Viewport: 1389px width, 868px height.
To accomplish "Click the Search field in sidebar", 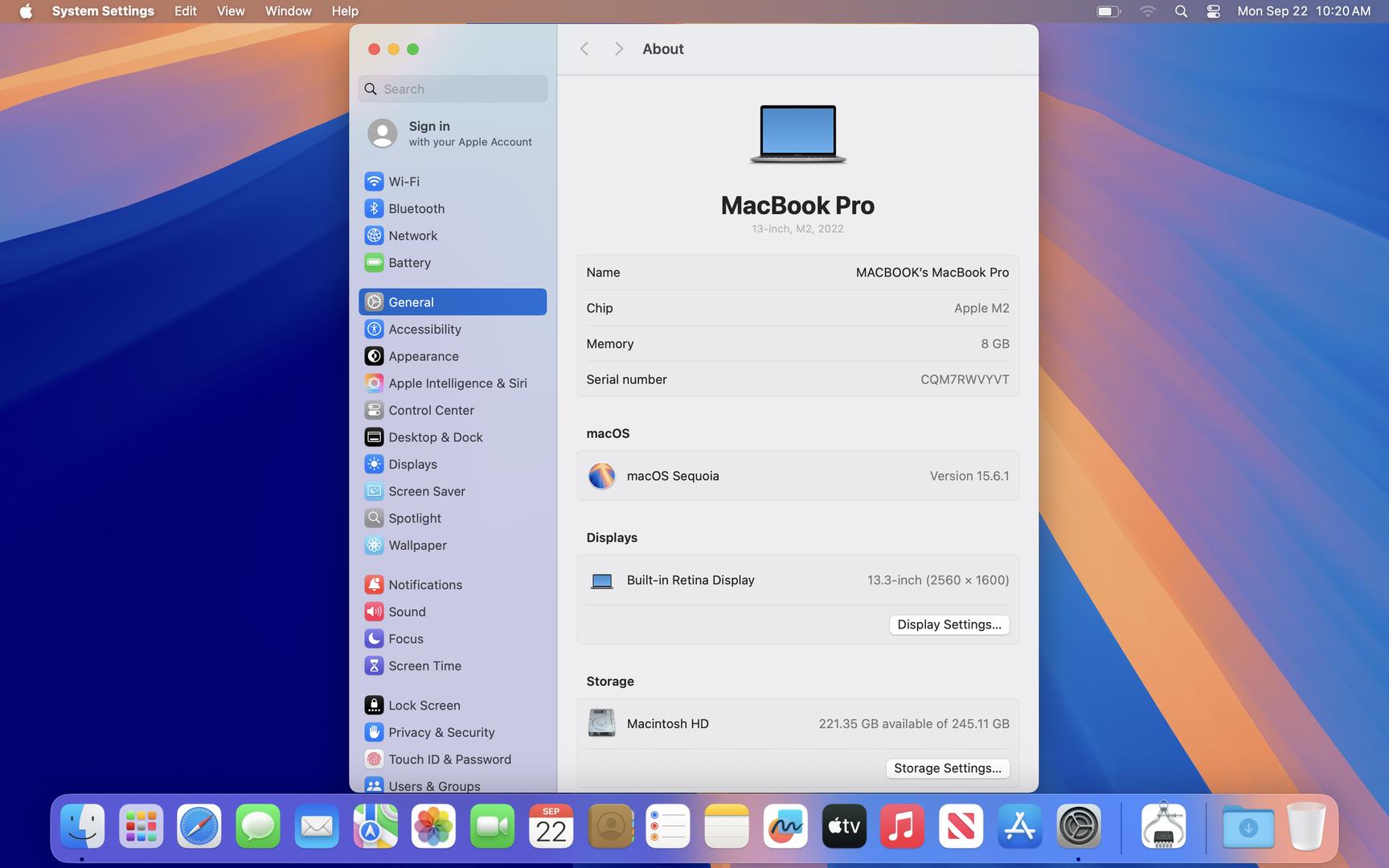I will (453, 89).
